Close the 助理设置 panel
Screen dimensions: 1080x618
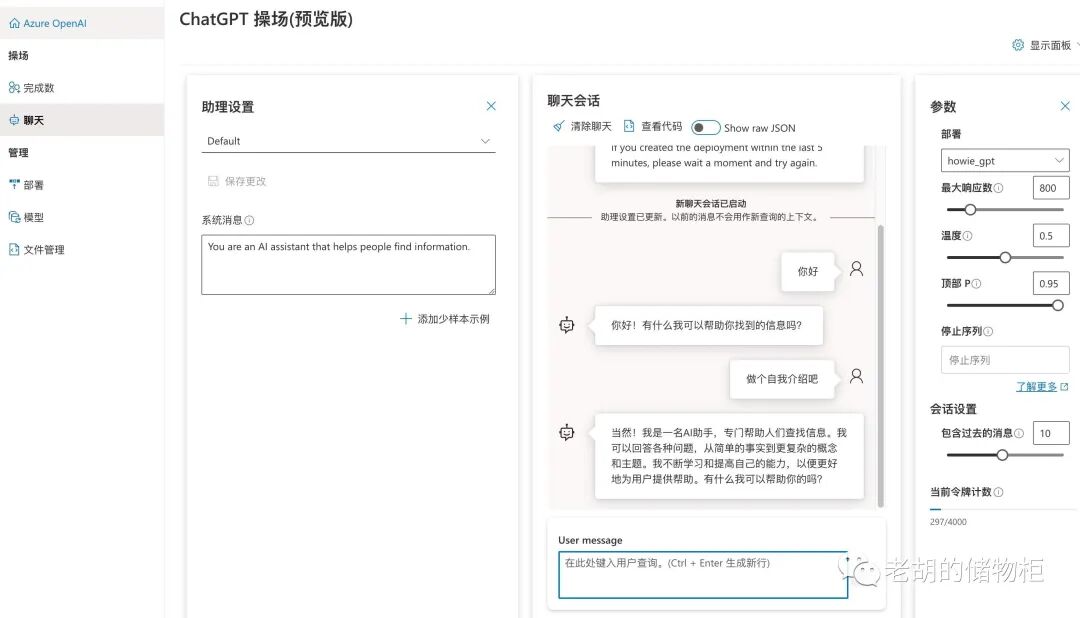point(491,106)
